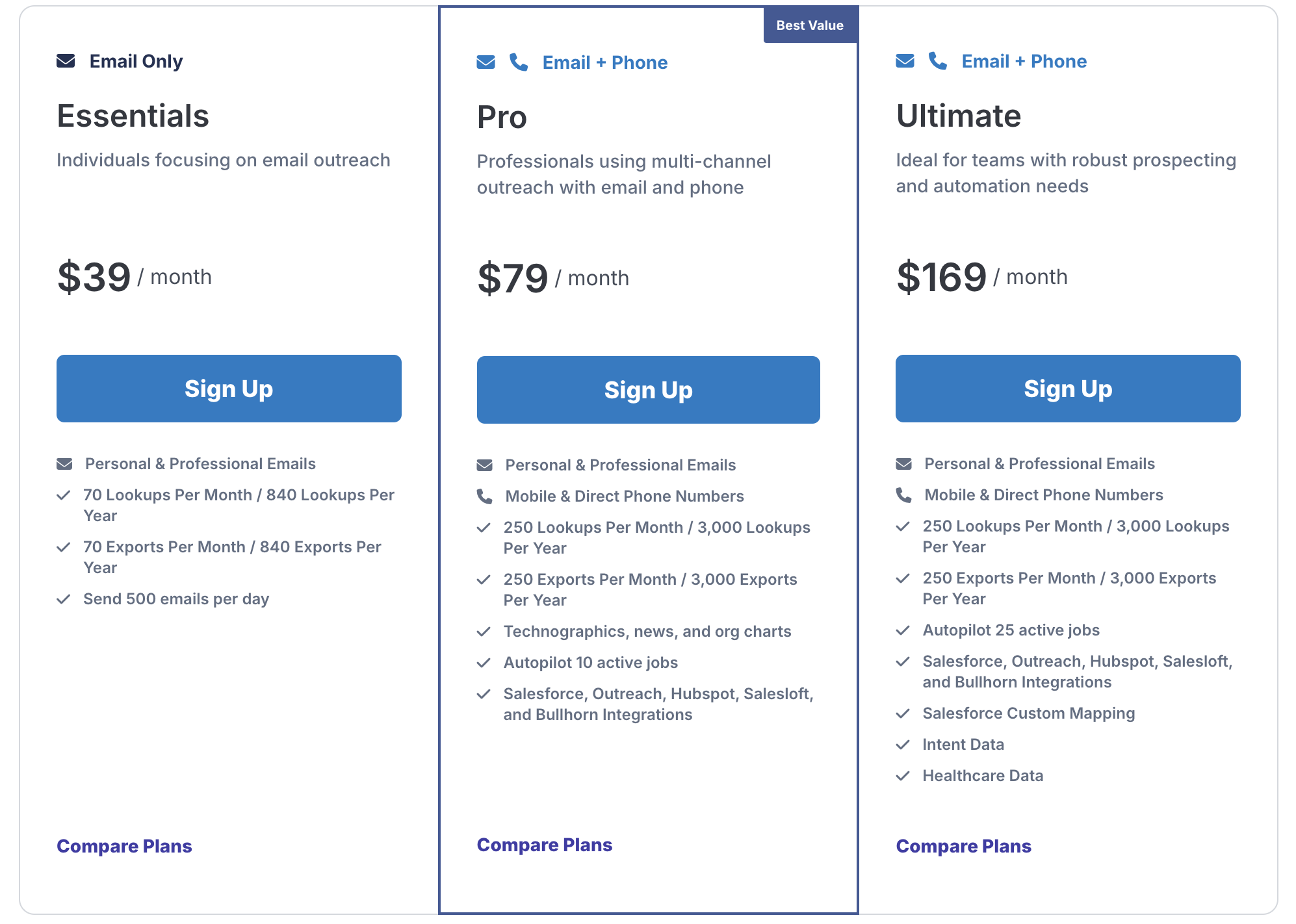Click checkmark next to Send 500 emails

[x=64, y=599]
